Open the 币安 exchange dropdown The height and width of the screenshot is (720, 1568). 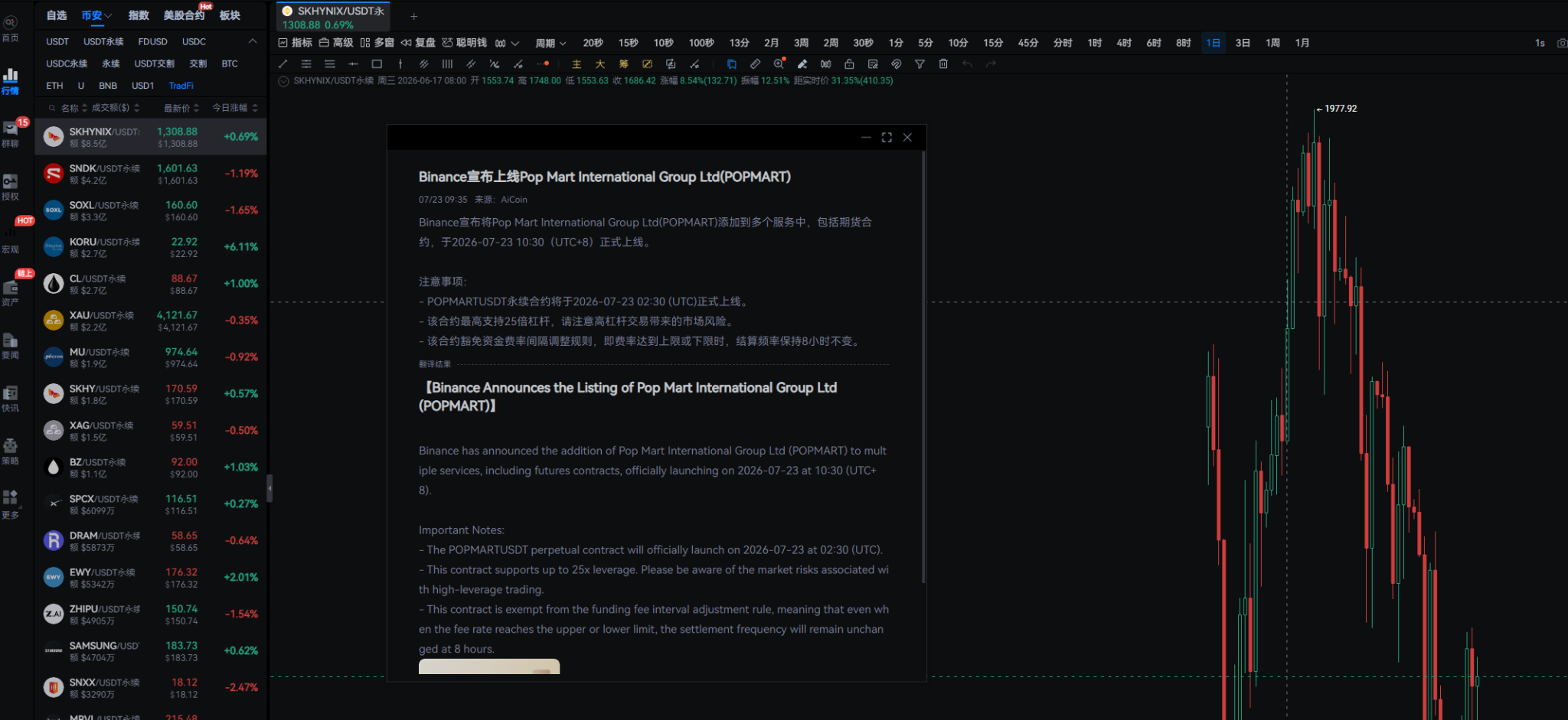[96, 15]
